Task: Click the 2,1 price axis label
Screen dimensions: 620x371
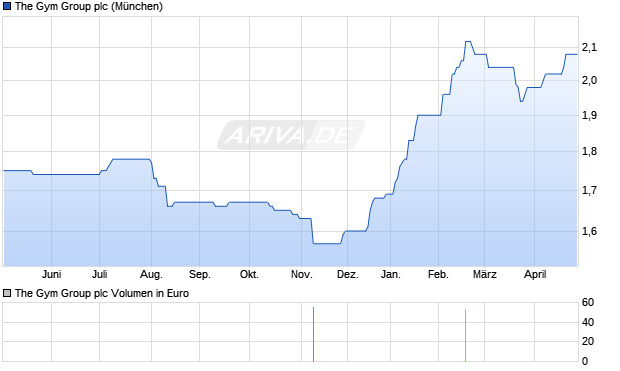Action: click(x=589, y=47)
